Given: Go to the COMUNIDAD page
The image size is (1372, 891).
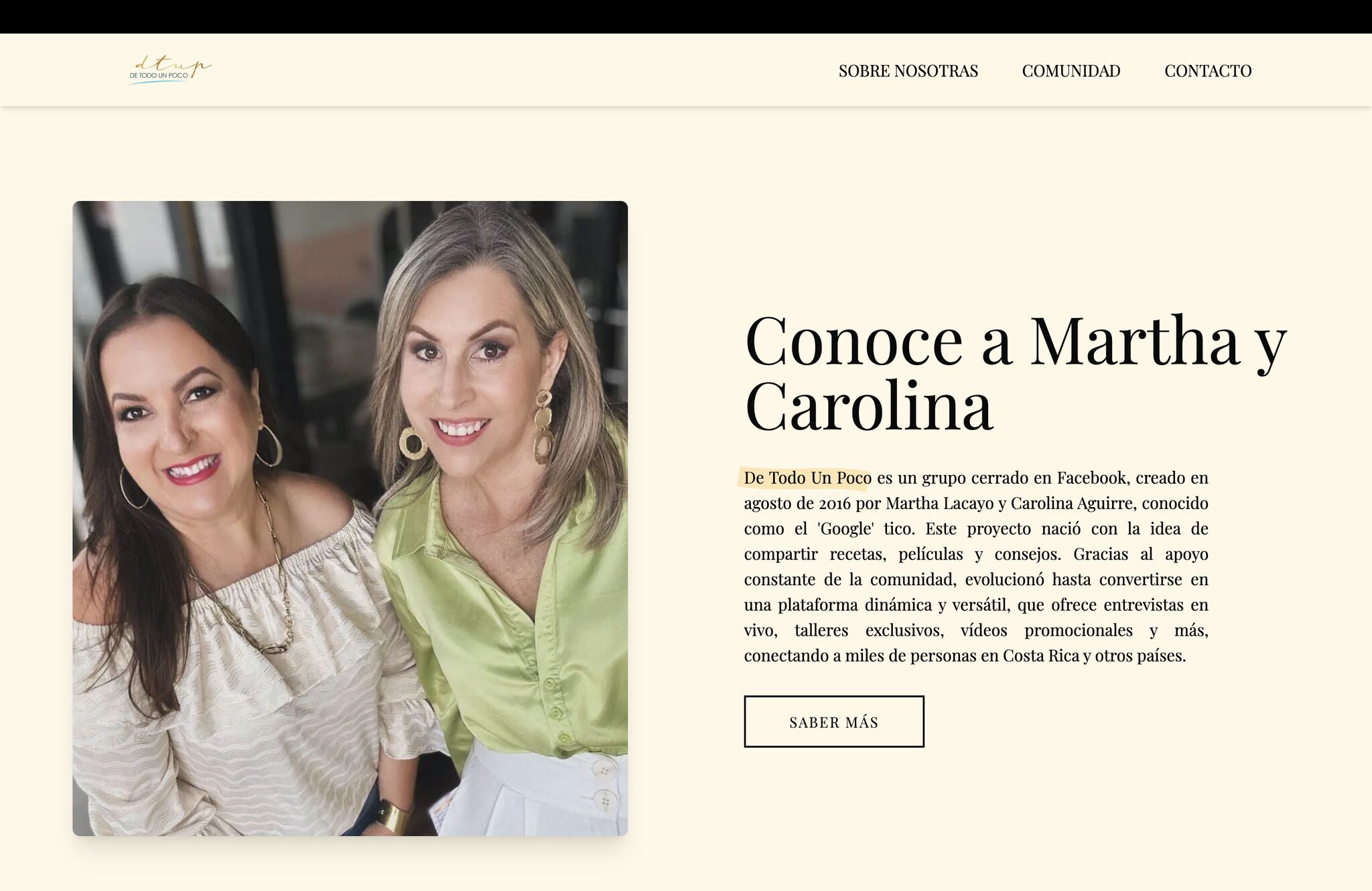Looking at the screenshot, I should point(1071,71).
